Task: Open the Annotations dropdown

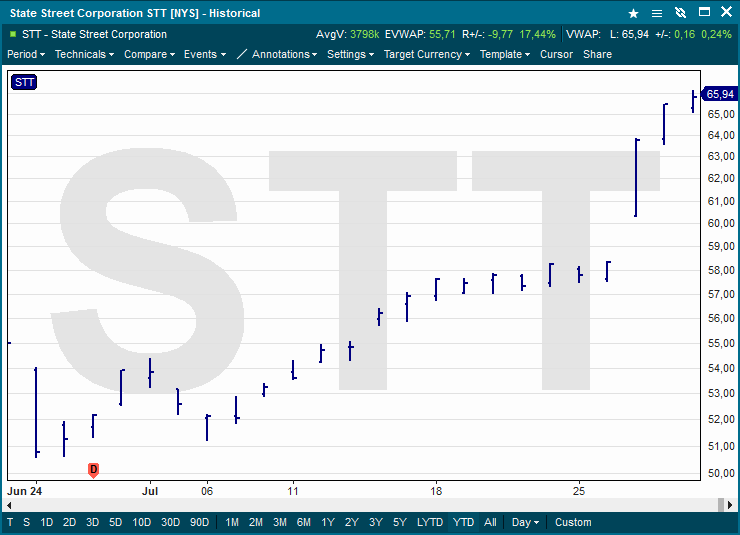Action: 284,54
